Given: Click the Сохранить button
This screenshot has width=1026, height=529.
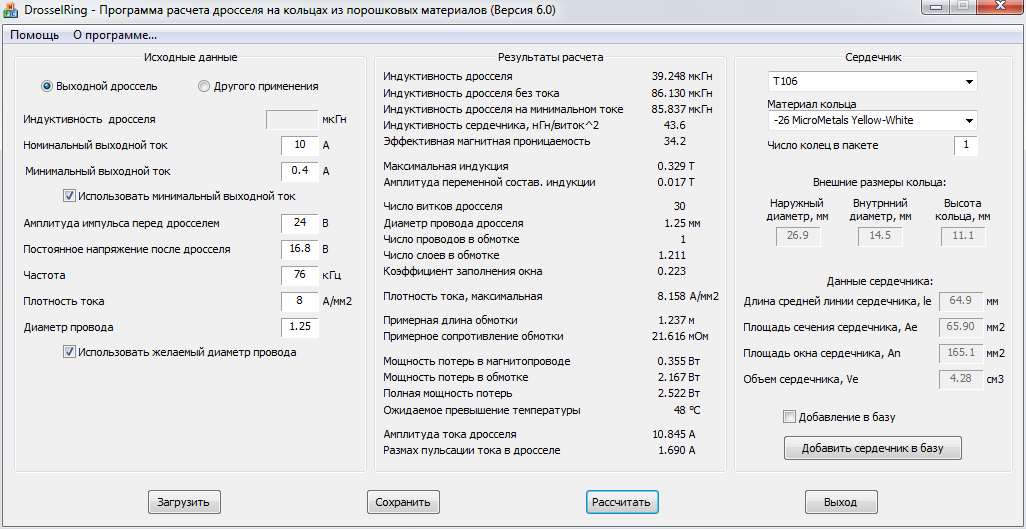Looking at the screenshot, I should click(x=403, y=502).
